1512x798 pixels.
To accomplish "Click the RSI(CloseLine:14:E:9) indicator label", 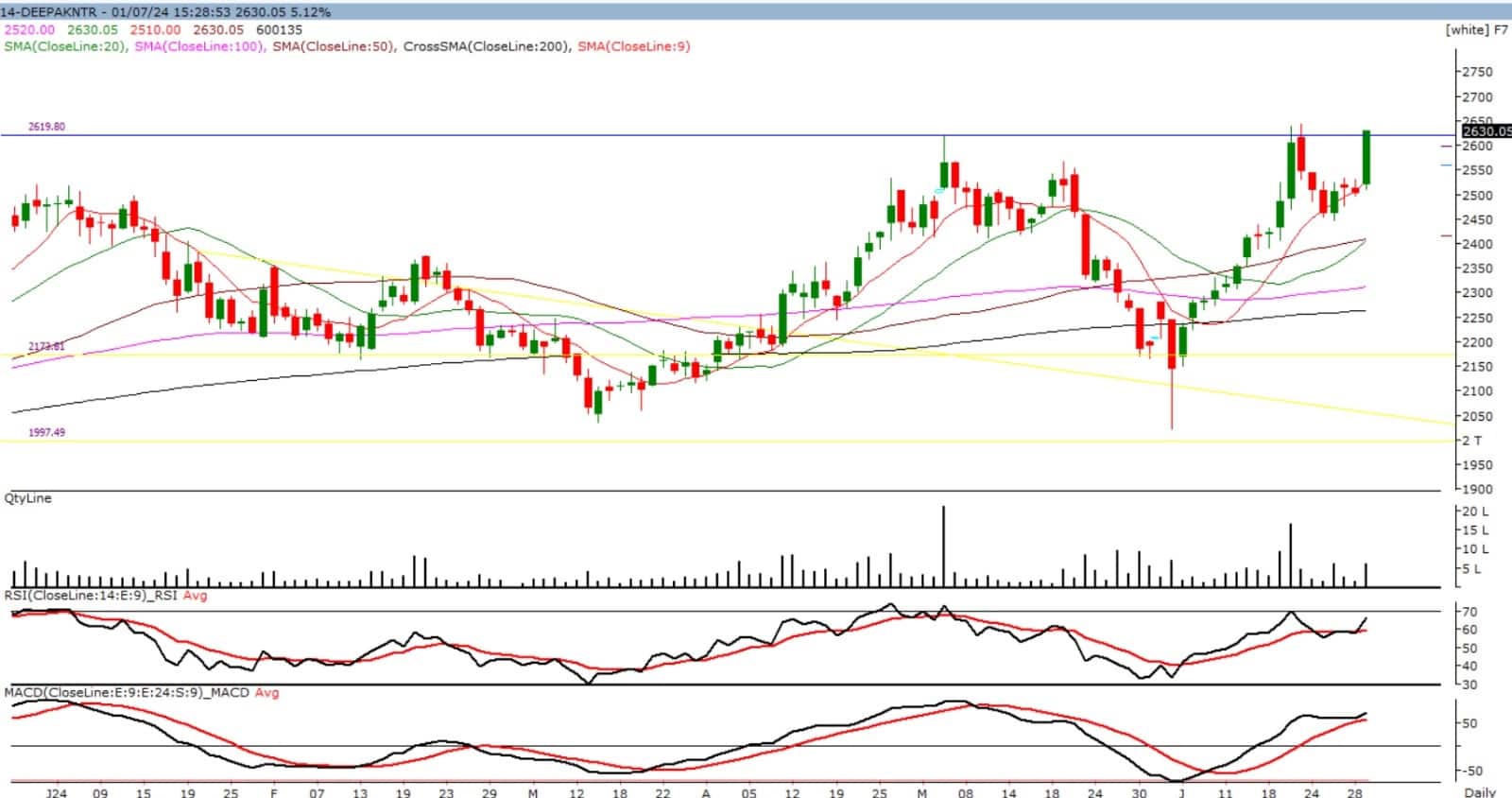I will tap(92, 596).
